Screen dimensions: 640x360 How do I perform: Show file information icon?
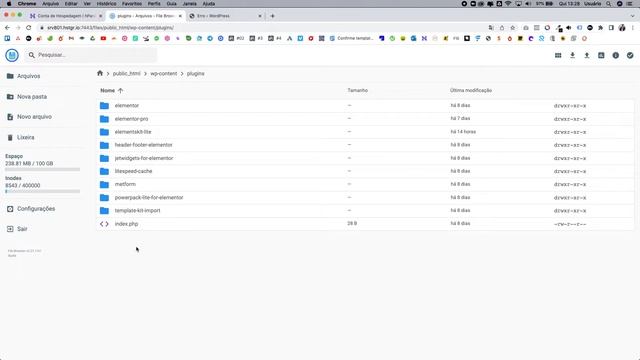pyautogui.click(x=616, y=55)
